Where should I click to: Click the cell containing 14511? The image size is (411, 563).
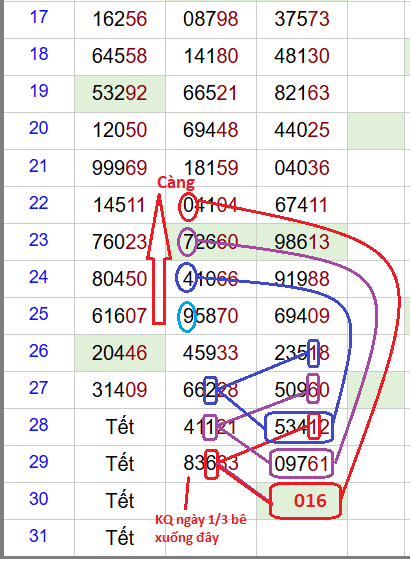pyautogui.click(x=120, y=205)
